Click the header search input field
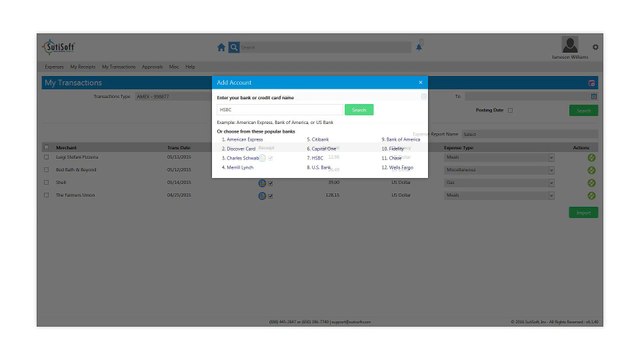The height and width of the screenshot is (360, 640). click(325, 47)
